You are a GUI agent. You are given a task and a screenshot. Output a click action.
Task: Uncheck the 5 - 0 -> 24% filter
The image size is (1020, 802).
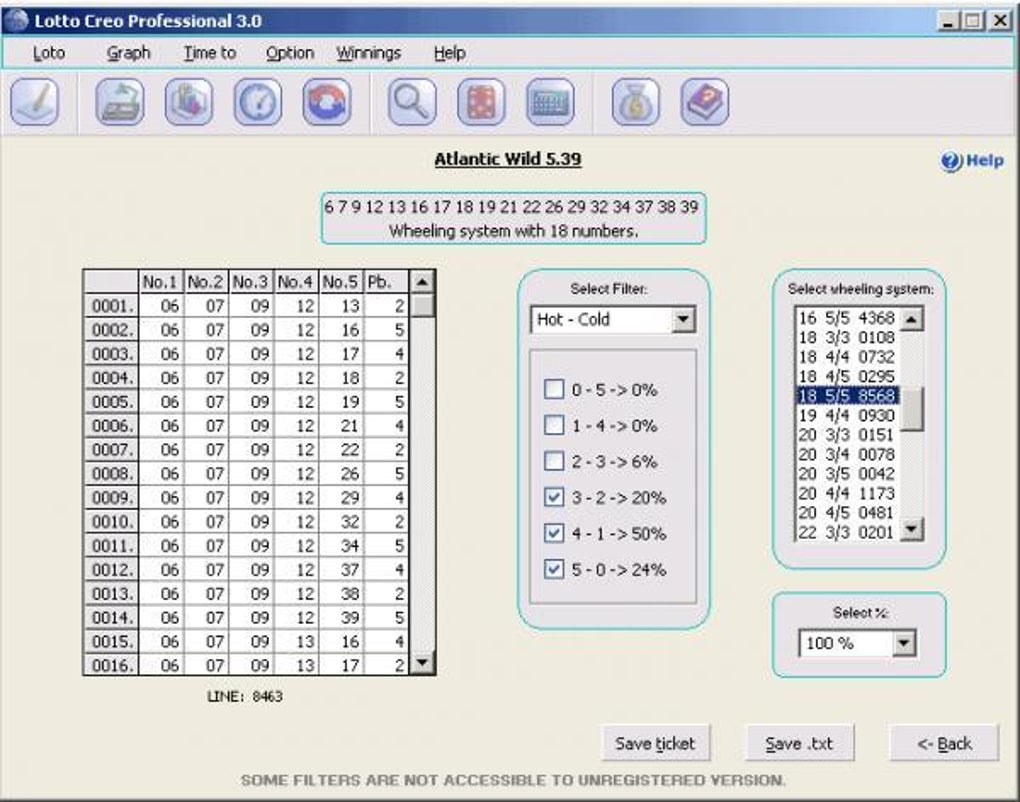[554, 569]
